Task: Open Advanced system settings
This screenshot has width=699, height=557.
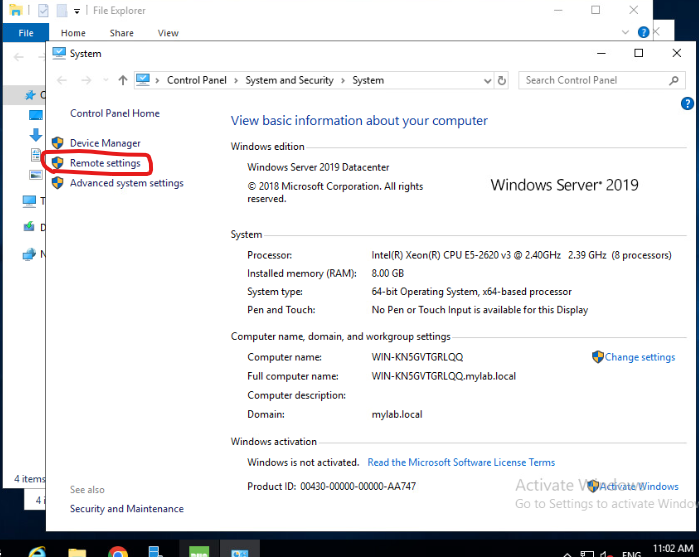Action: pos(127,183)
